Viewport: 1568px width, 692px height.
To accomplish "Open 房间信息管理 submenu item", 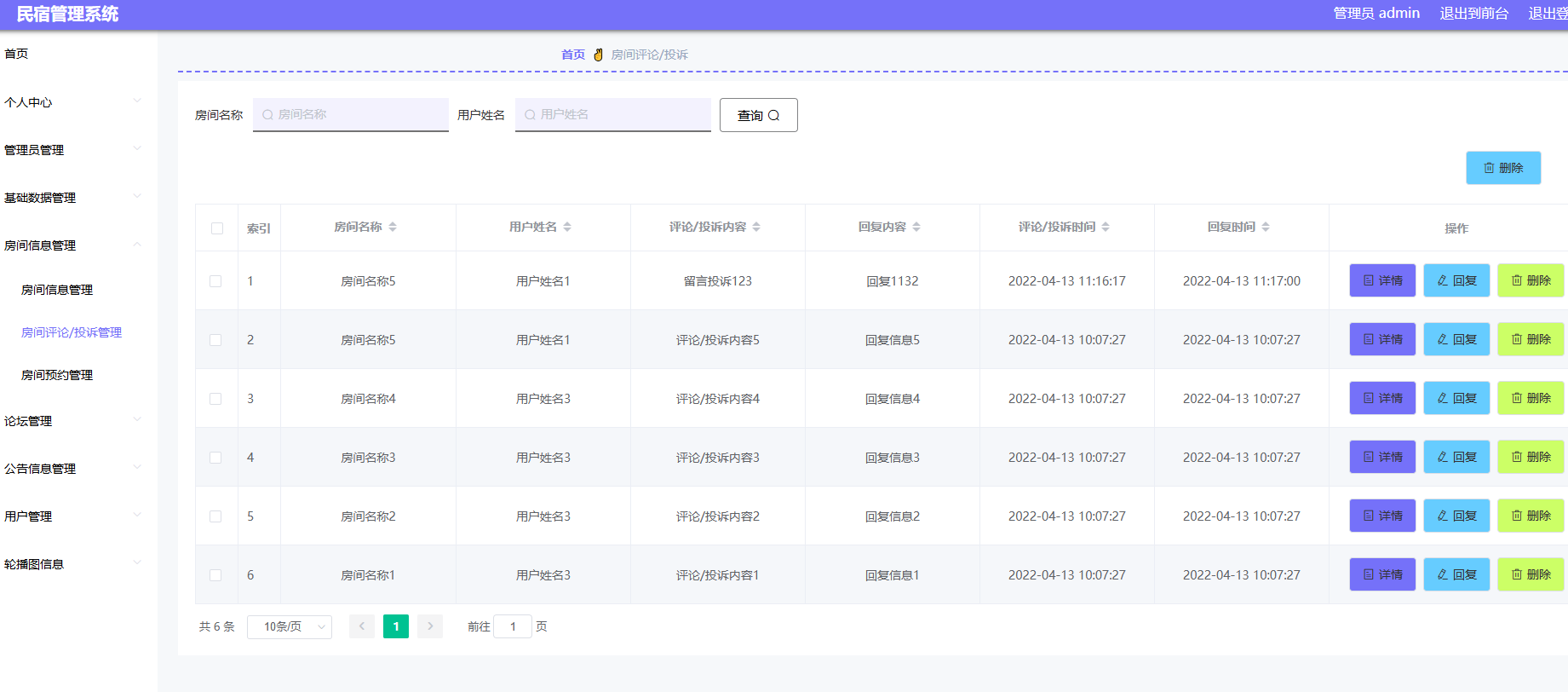I will [57, 290].
